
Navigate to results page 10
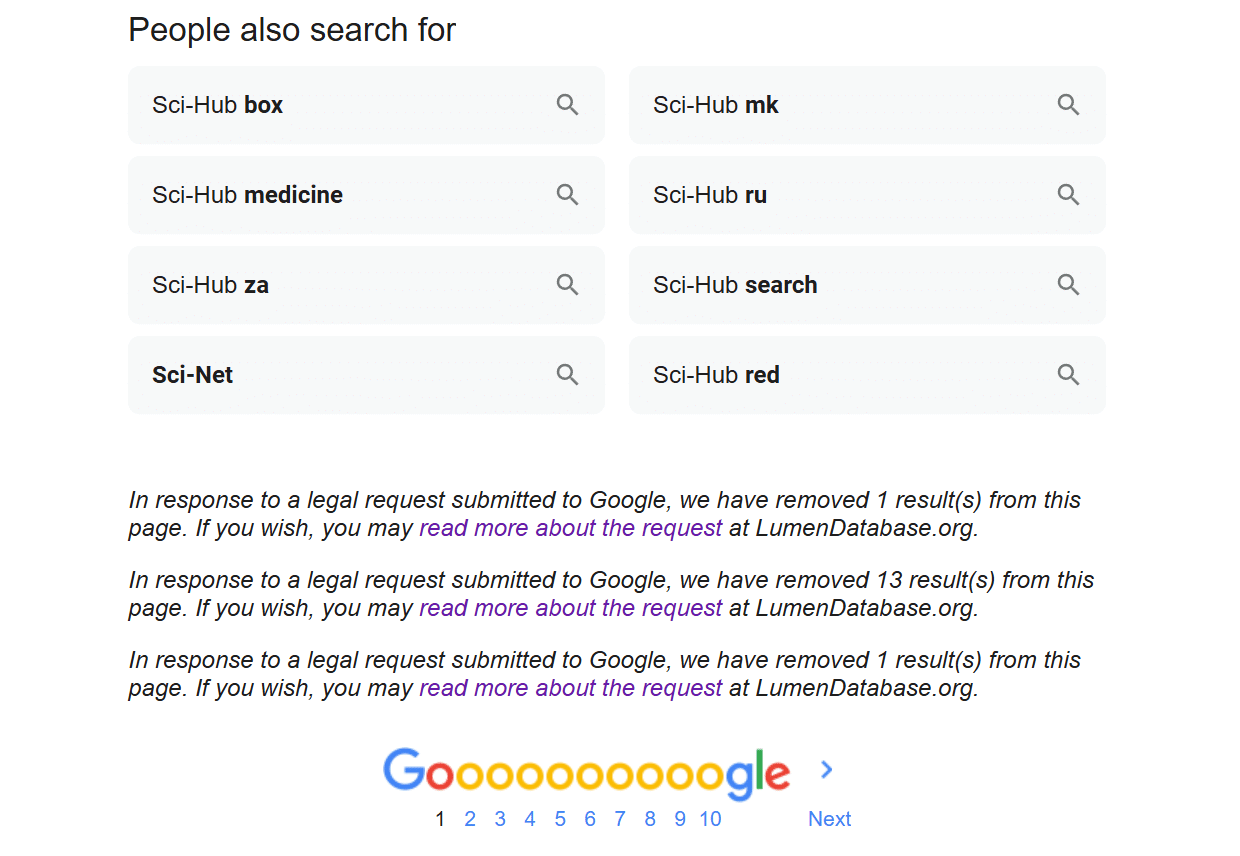click(x=710, y=819)
